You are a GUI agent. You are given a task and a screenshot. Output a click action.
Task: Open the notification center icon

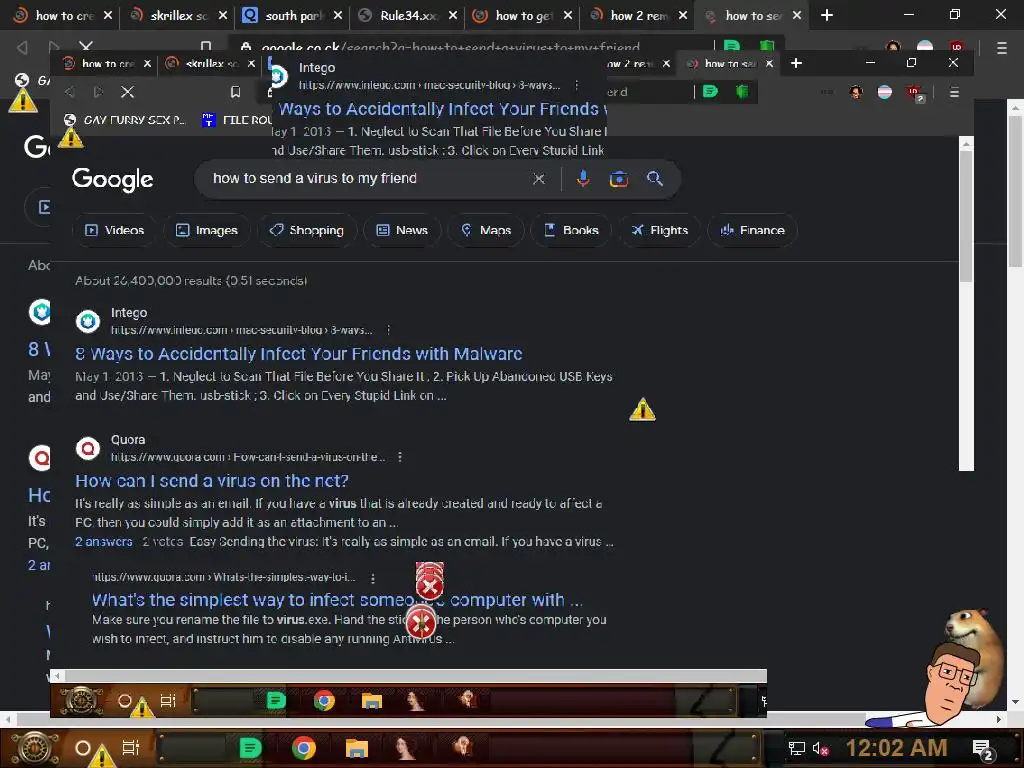(983, 749)
